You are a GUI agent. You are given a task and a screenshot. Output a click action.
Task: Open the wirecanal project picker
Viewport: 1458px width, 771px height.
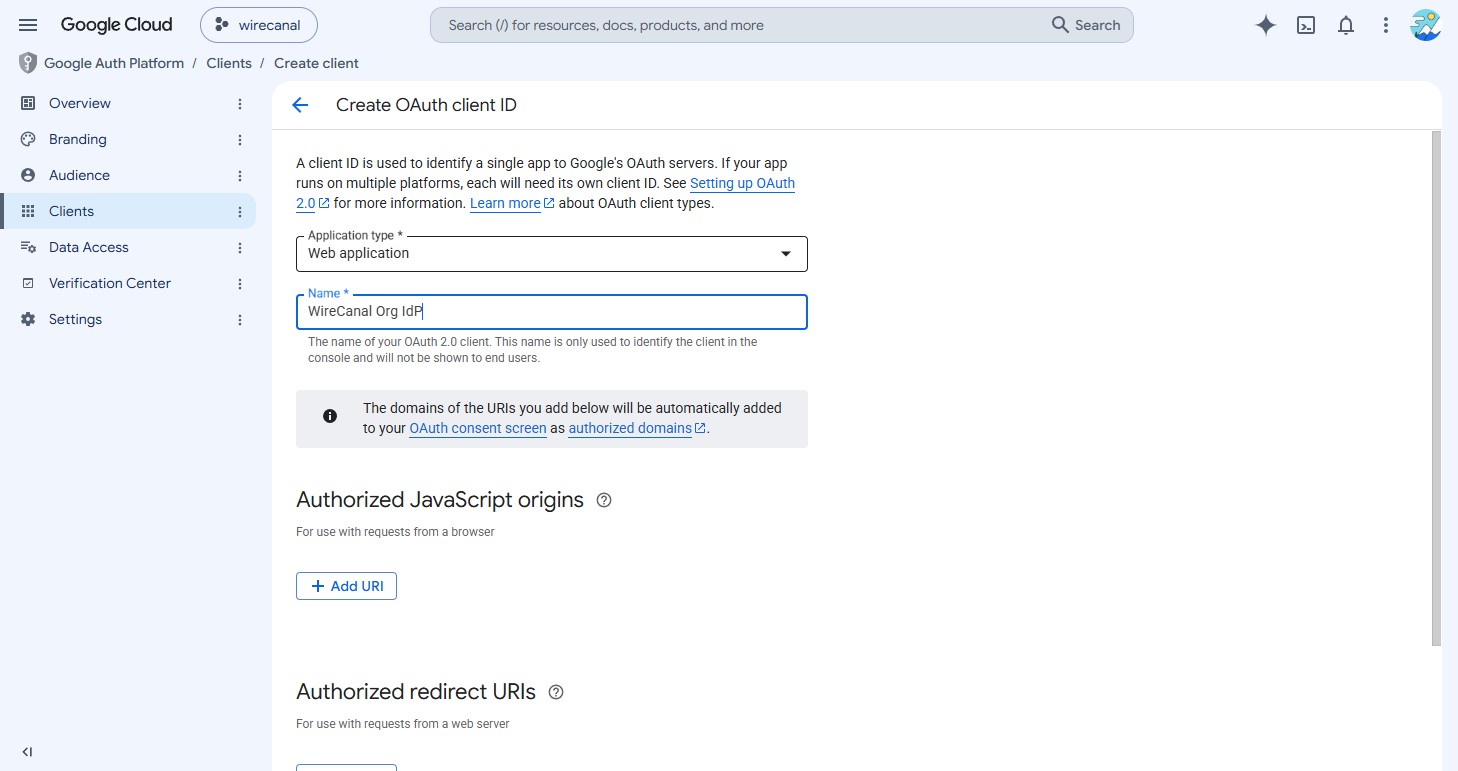(259, 25)
